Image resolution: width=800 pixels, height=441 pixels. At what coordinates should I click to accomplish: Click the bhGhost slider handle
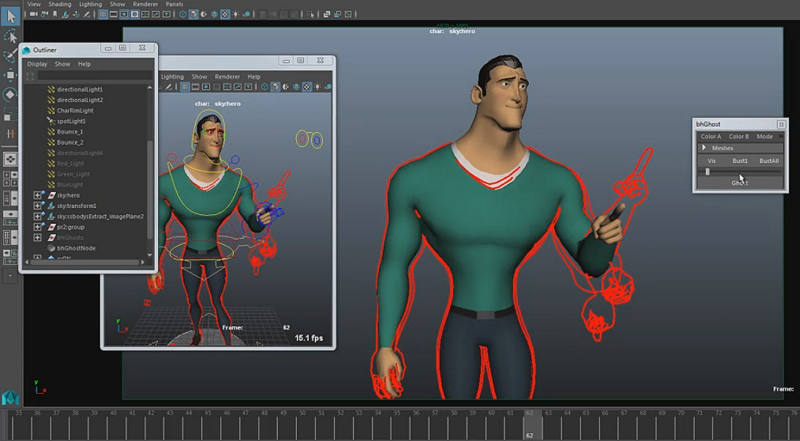click(708, 171)
